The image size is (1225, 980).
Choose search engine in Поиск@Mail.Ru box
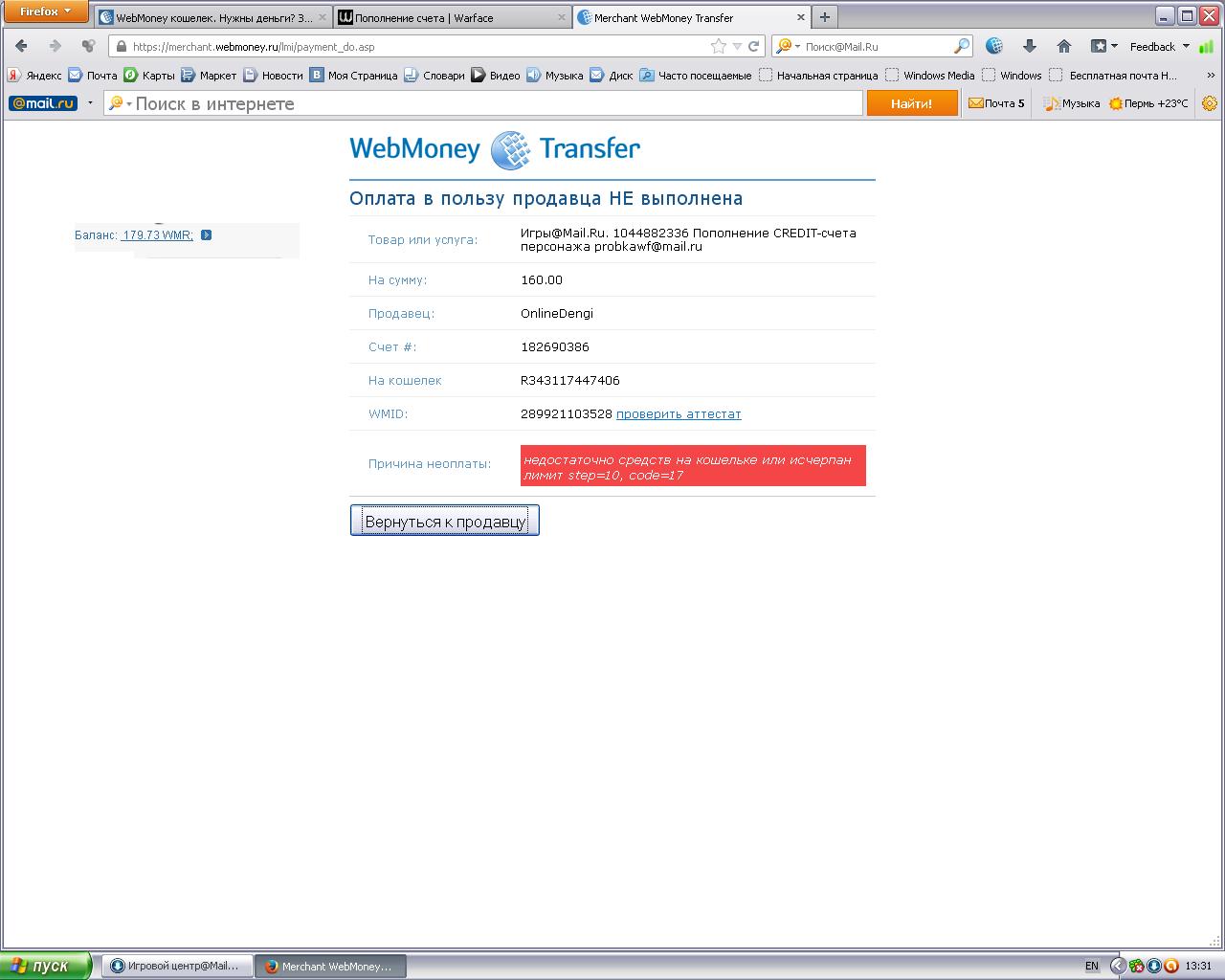point(788,46)
